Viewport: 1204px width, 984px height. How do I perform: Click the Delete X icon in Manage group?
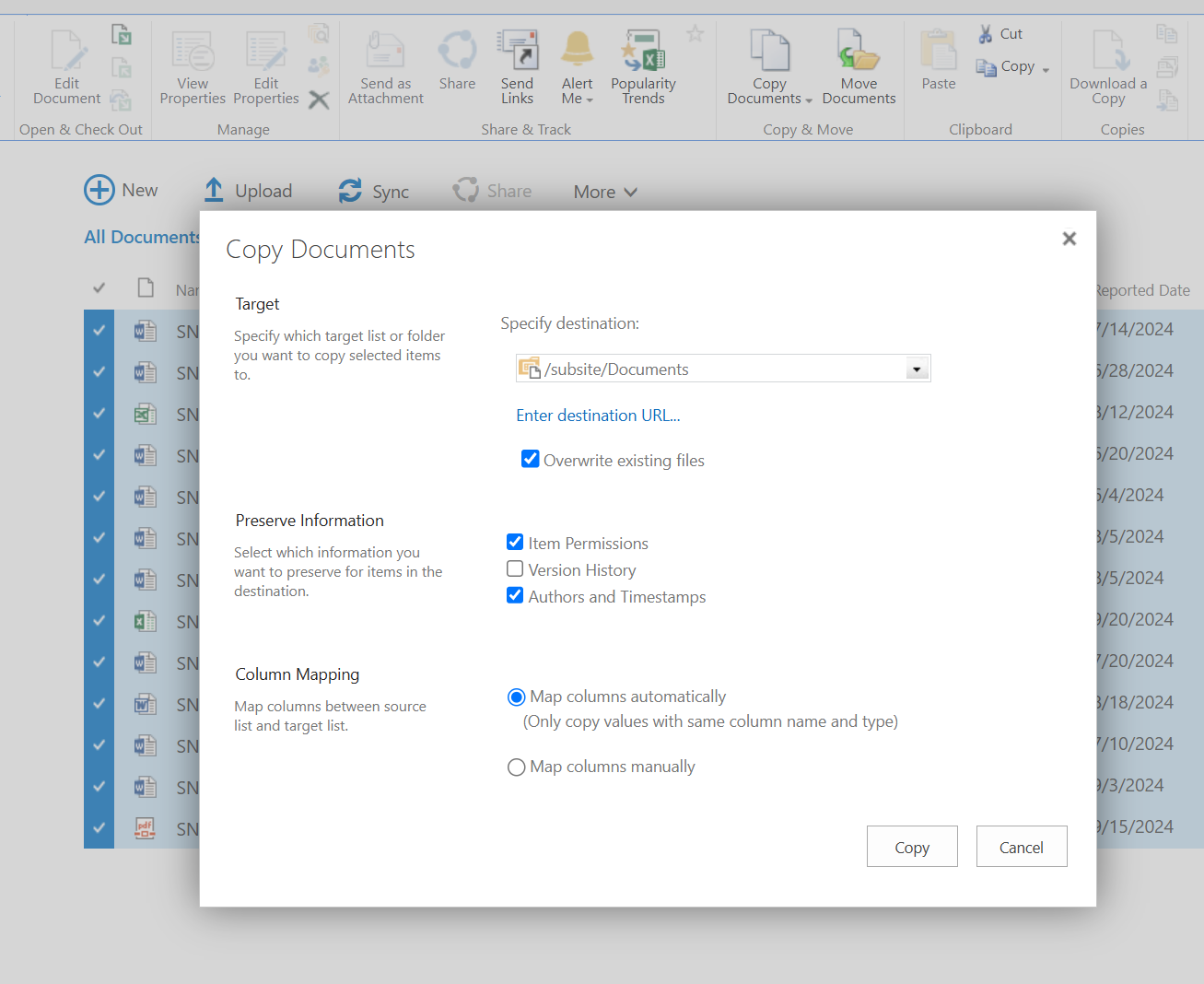point(319,100)
